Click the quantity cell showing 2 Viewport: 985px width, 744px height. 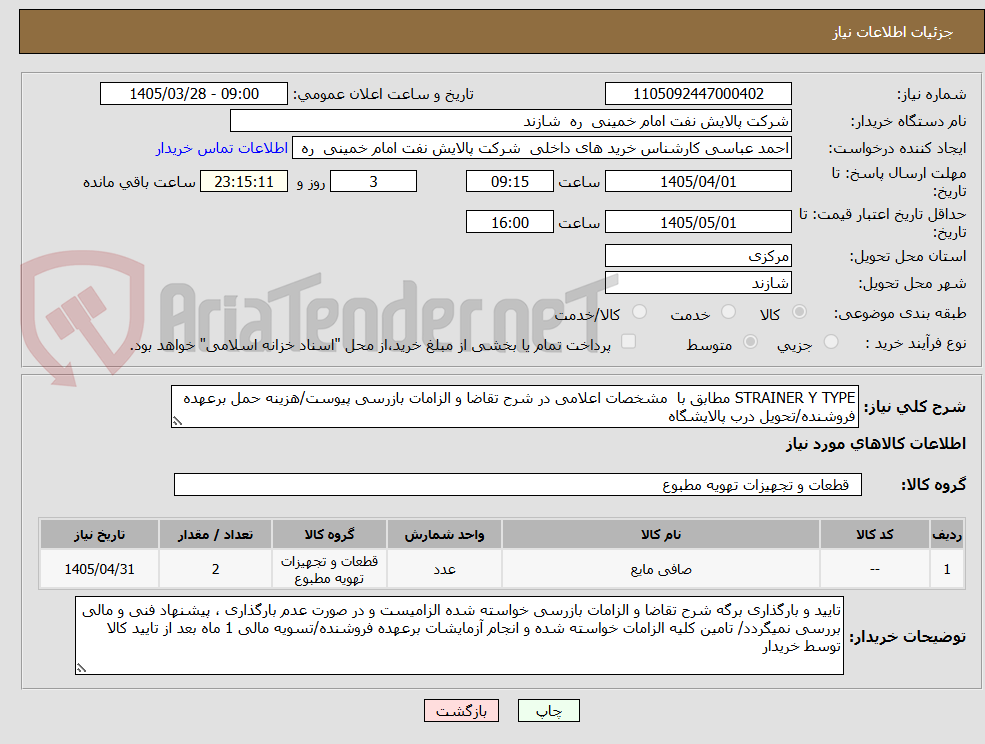tap(215, 569)
